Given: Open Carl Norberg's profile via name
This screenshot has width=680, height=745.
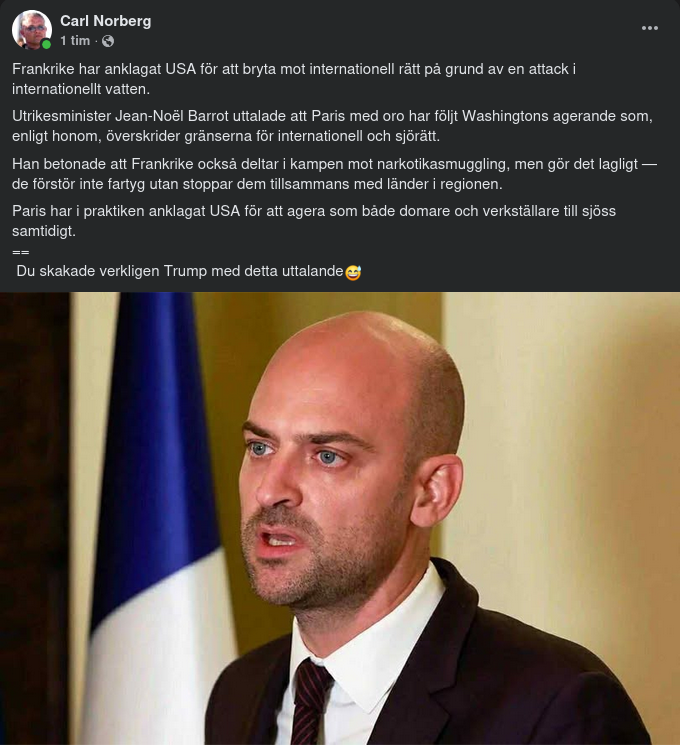Looking at the screenshot, I should coord(105,21).
